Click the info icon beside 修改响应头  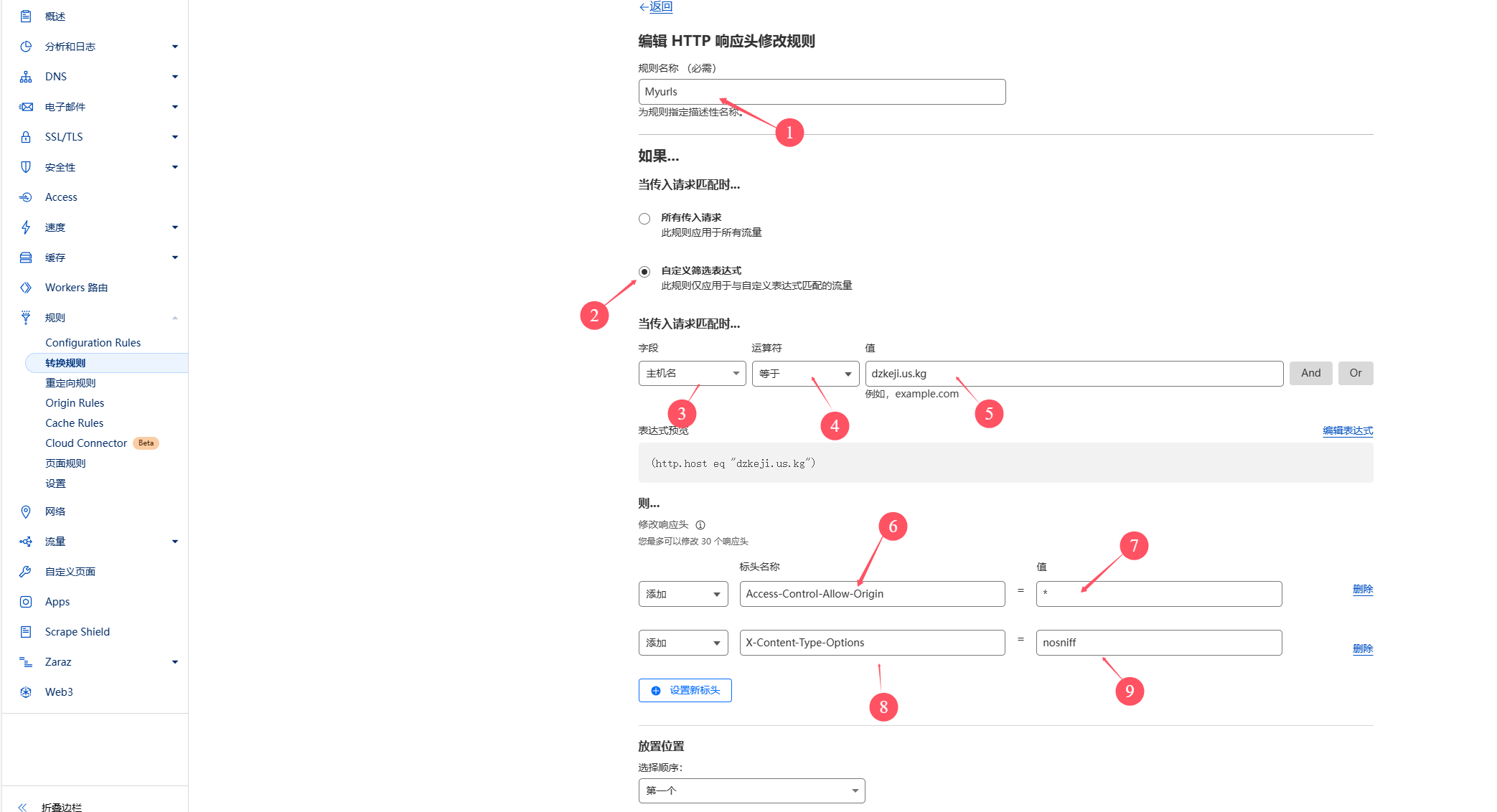click(x=700, y=524)
